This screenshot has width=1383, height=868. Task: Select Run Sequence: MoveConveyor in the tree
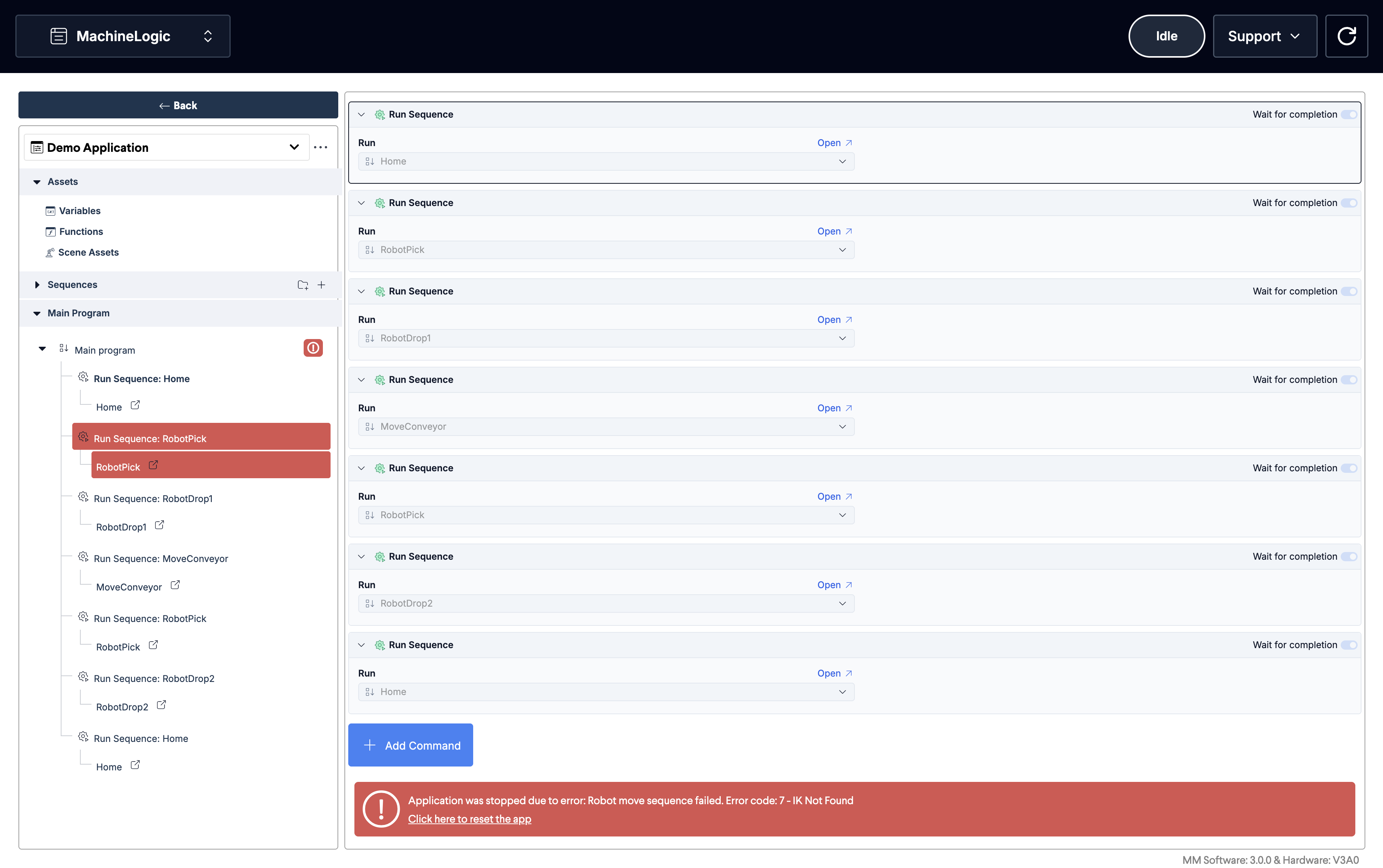point(161,559)
